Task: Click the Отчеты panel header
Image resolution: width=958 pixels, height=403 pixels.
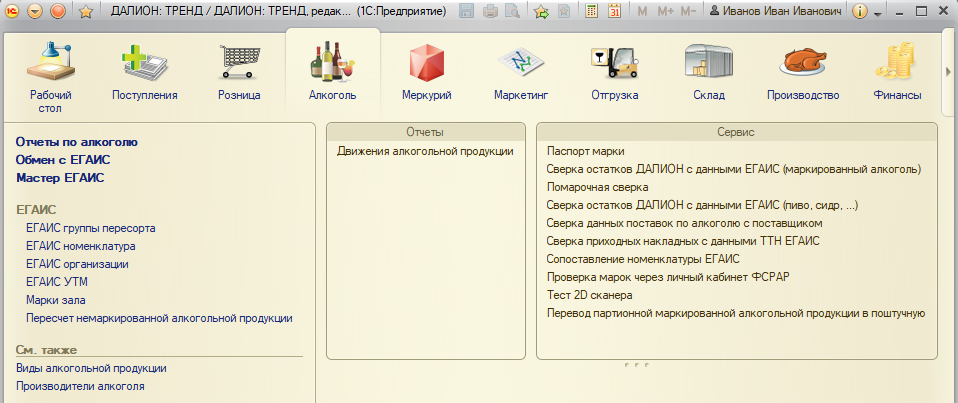Action: click(425, 132)
